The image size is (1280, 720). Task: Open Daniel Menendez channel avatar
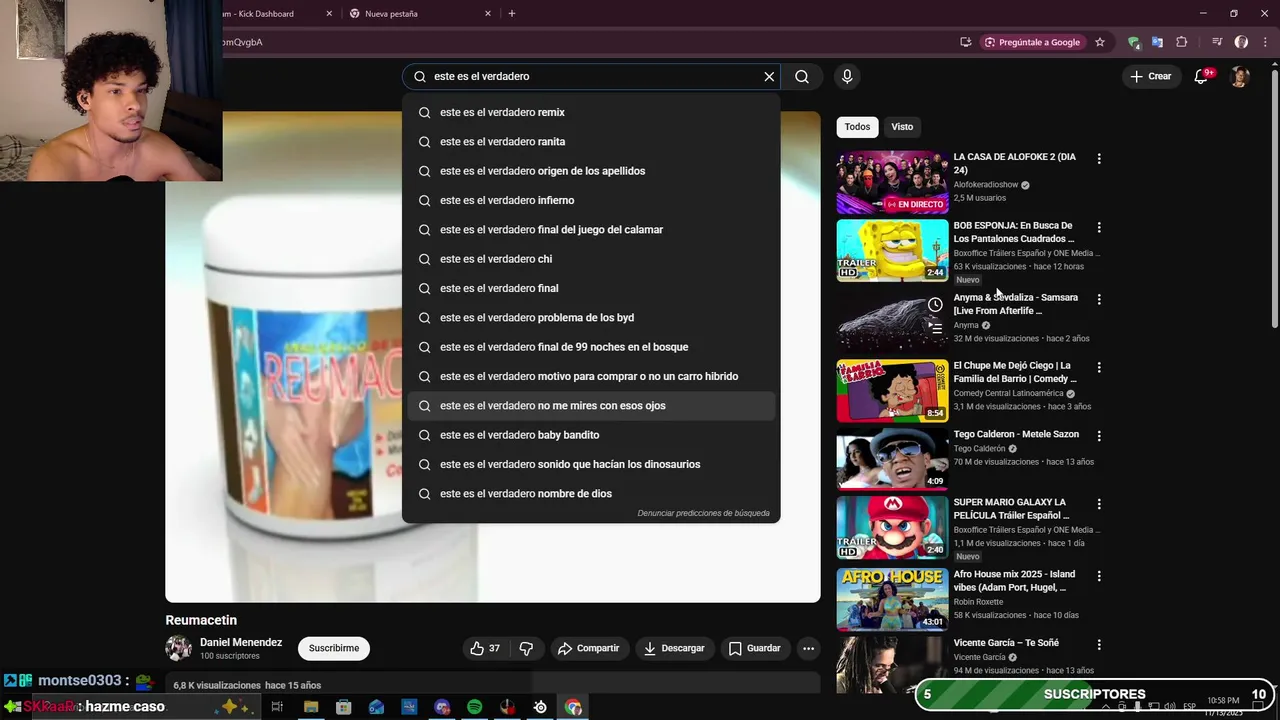point(178,648)
